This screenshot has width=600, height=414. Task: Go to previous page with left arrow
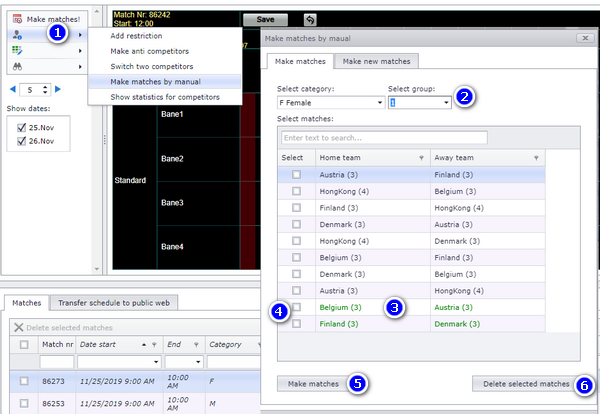coord(13,89)
